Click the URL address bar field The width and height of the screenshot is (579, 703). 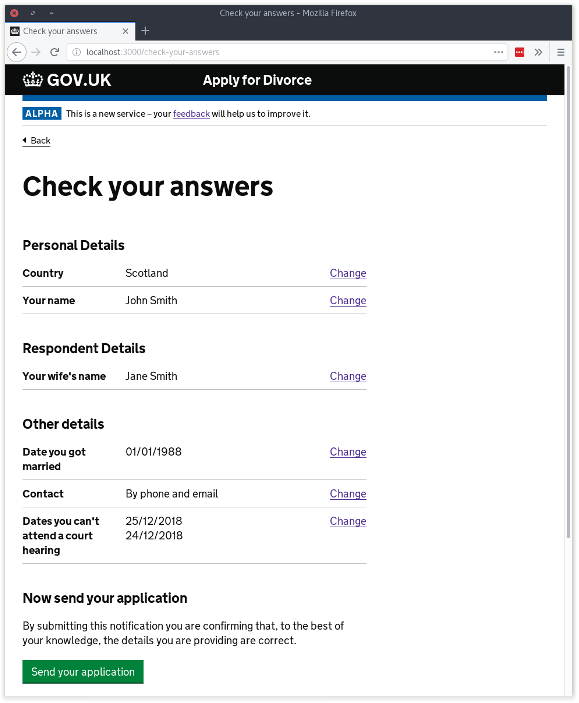point(287,52)
